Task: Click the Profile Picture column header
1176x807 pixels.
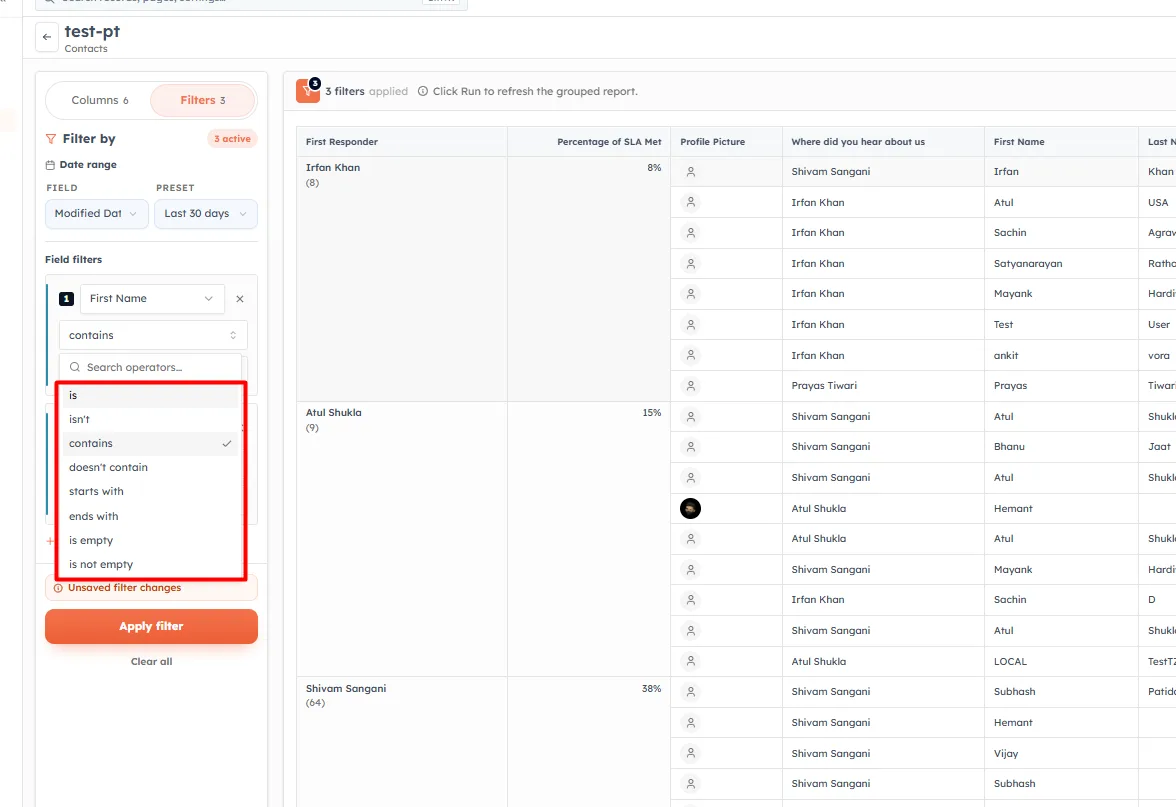Action: 726,142
